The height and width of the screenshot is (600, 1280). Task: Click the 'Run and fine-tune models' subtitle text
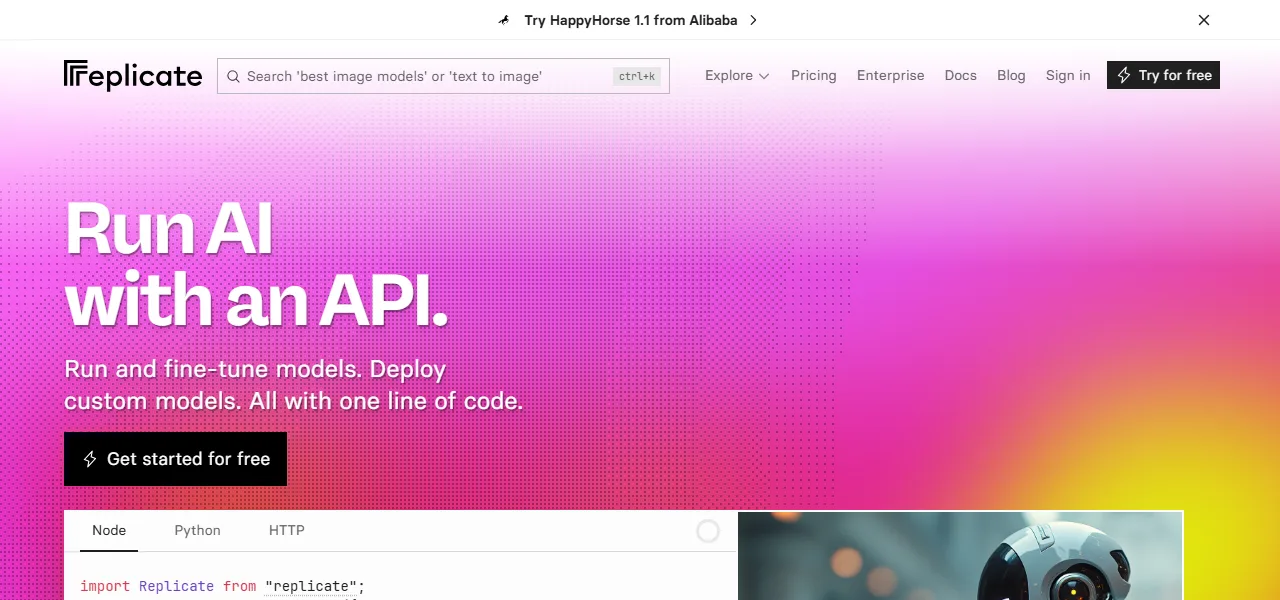(x=293, y=385)
